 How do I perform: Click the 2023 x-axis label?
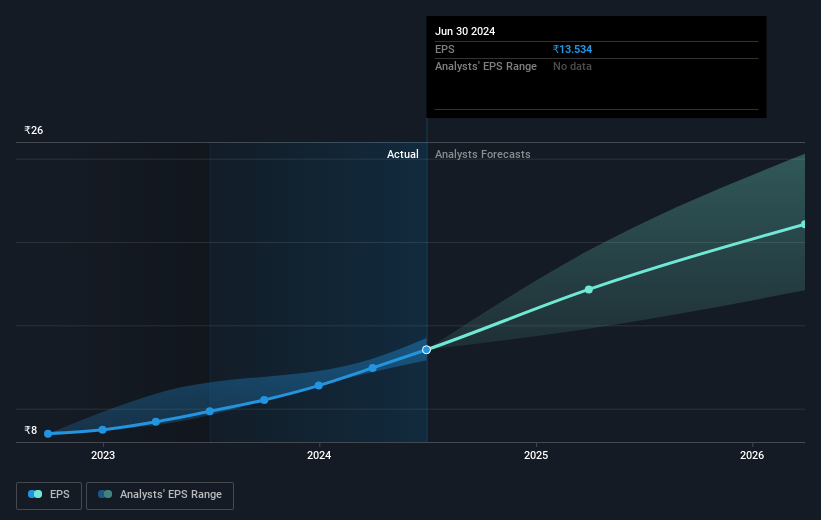click(103, 455)
